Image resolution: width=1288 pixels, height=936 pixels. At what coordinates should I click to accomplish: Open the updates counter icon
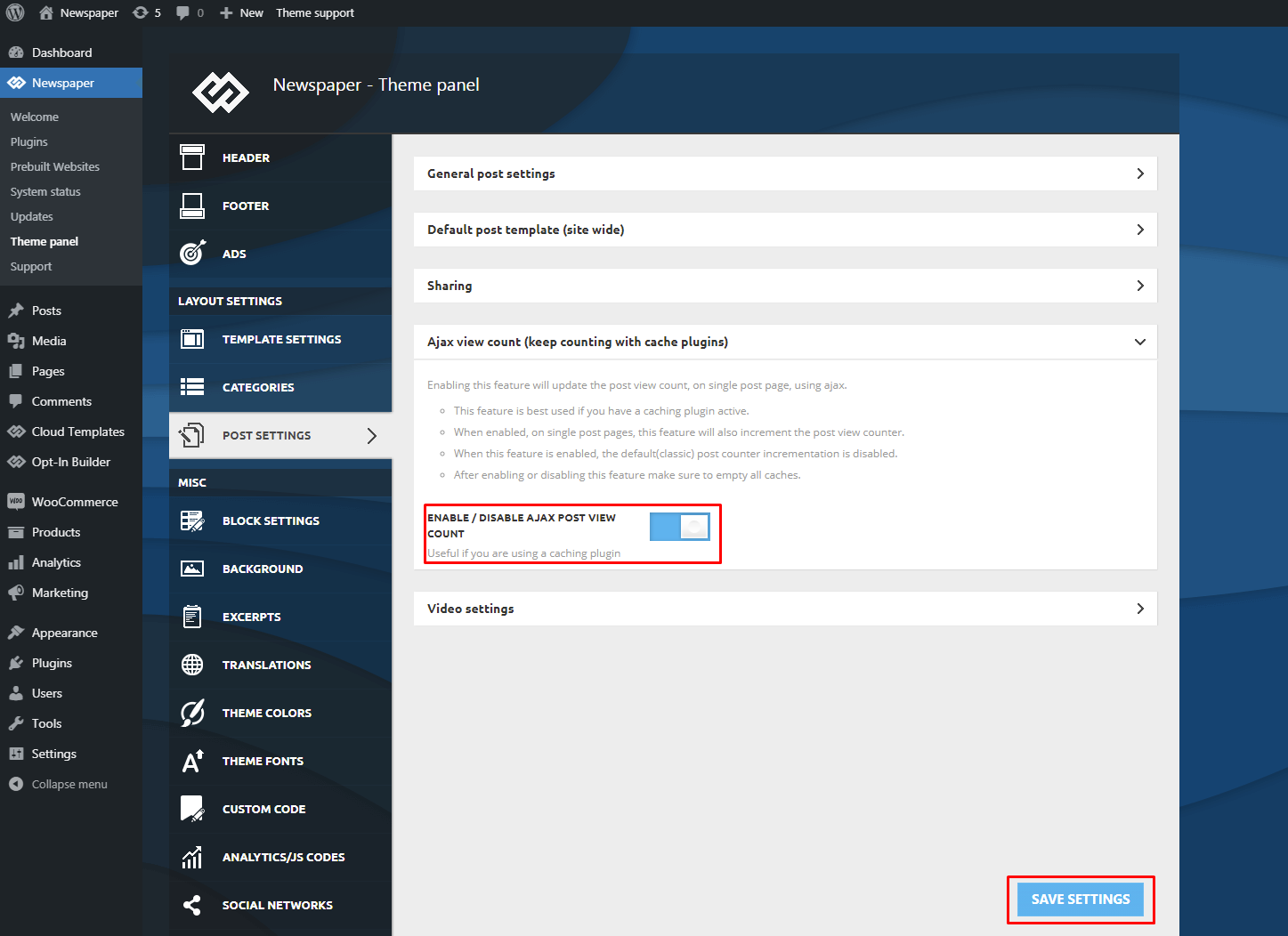click(x=141, y=12)
